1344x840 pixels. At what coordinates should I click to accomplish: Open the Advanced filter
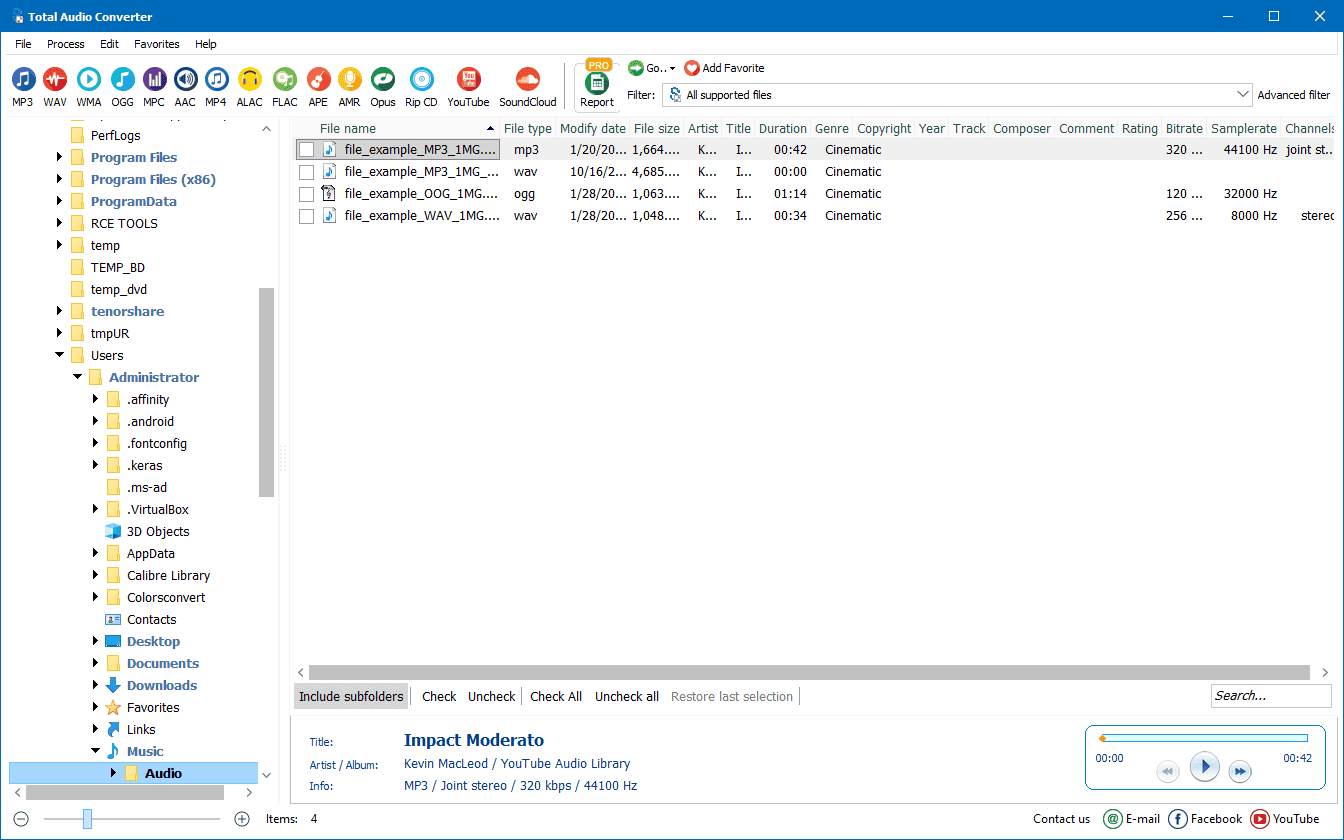coord(1294,95)
